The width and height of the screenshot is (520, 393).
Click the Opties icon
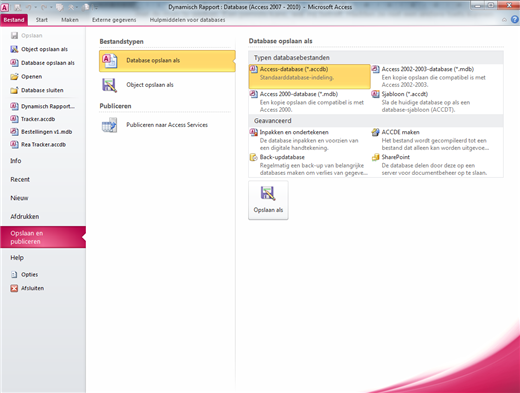[x=14, y=274]
